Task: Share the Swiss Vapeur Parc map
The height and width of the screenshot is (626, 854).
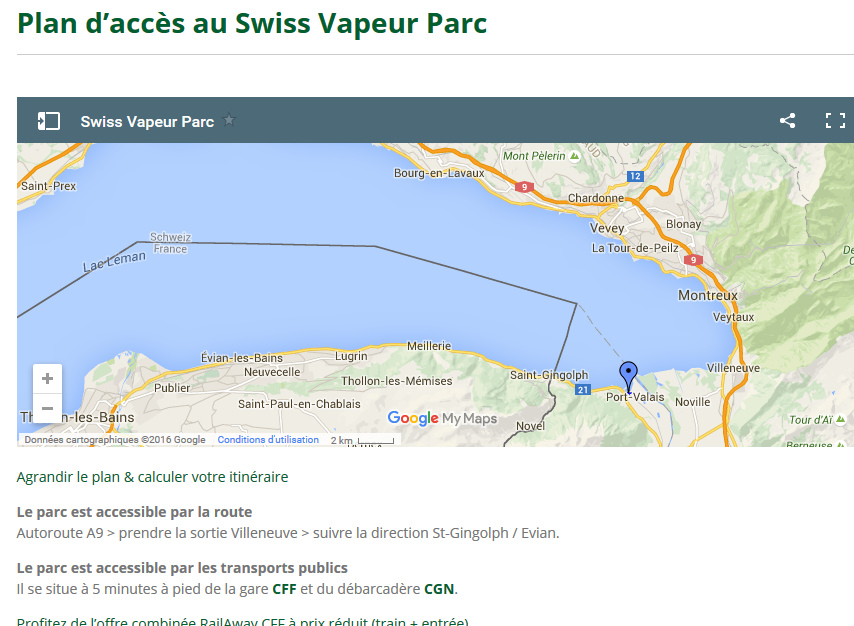Action: point(787,120)
